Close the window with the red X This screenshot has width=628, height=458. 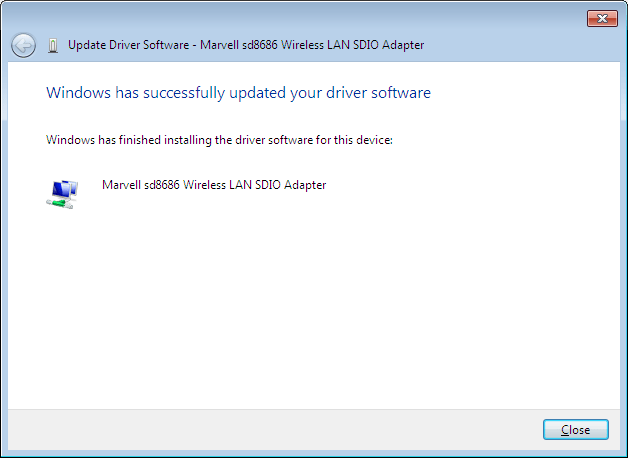(600, 19)
